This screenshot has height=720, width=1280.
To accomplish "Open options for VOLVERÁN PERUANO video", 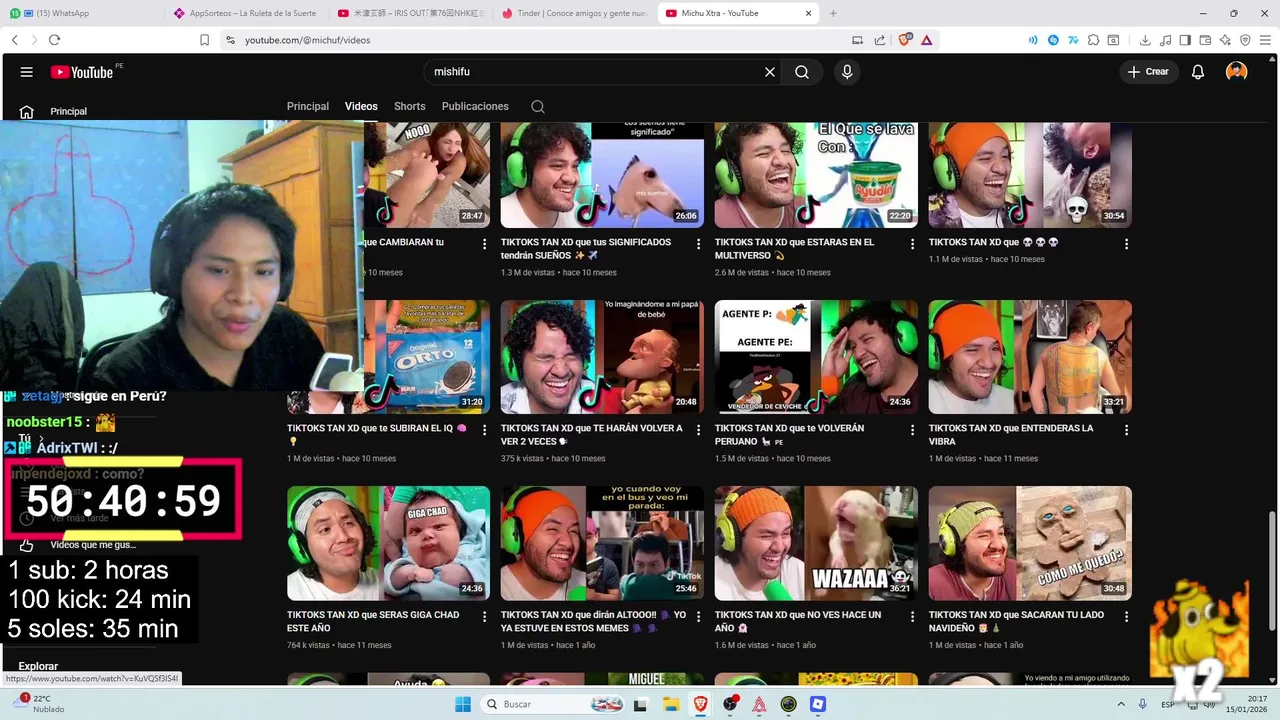I will [912, 430].
